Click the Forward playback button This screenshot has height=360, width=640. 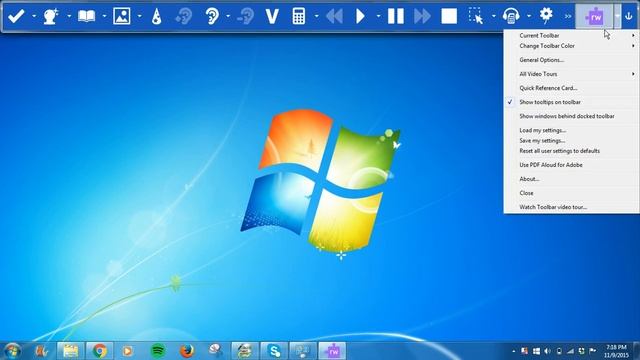[x=422, y=16]
